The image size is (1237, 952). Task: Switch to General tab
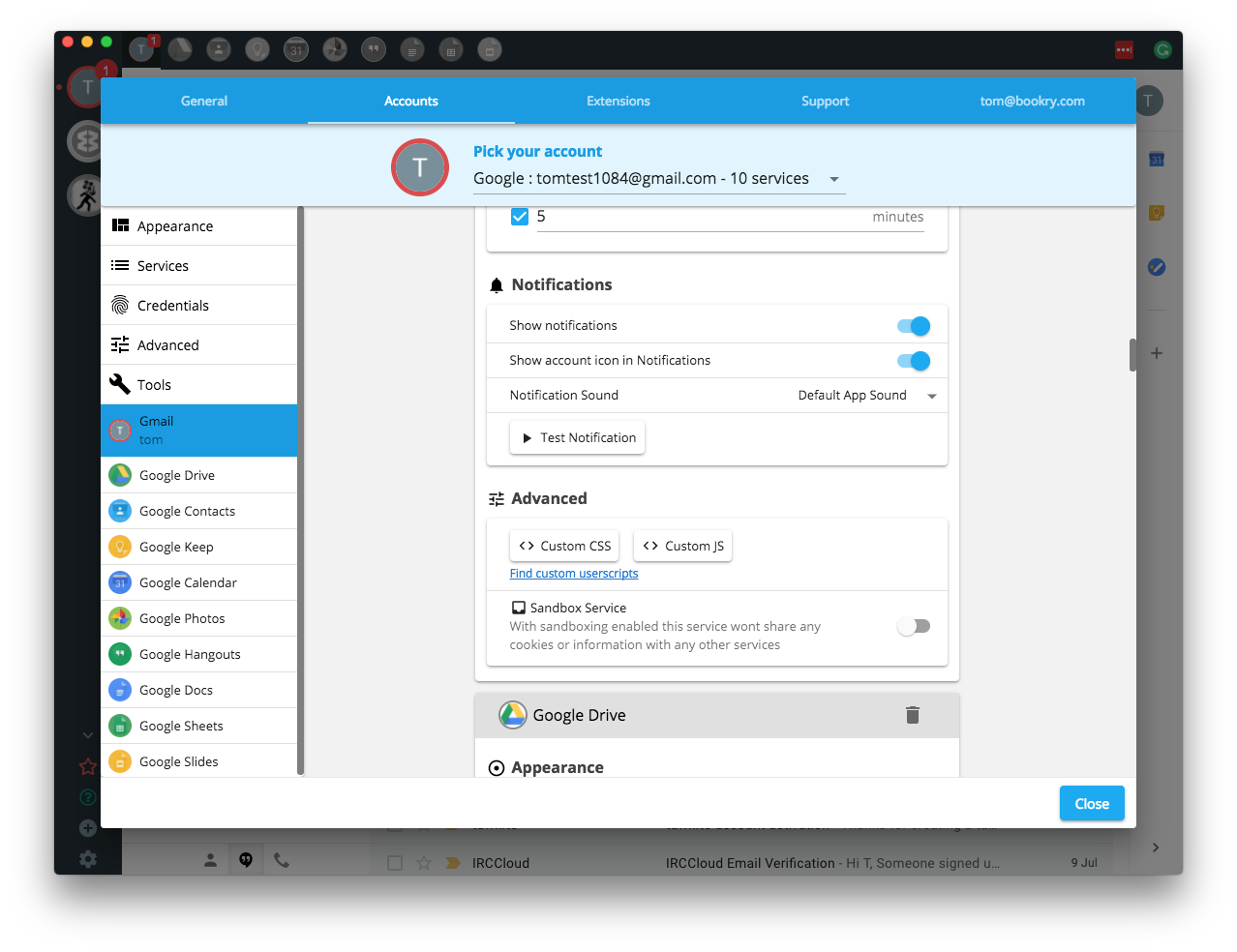204,101
